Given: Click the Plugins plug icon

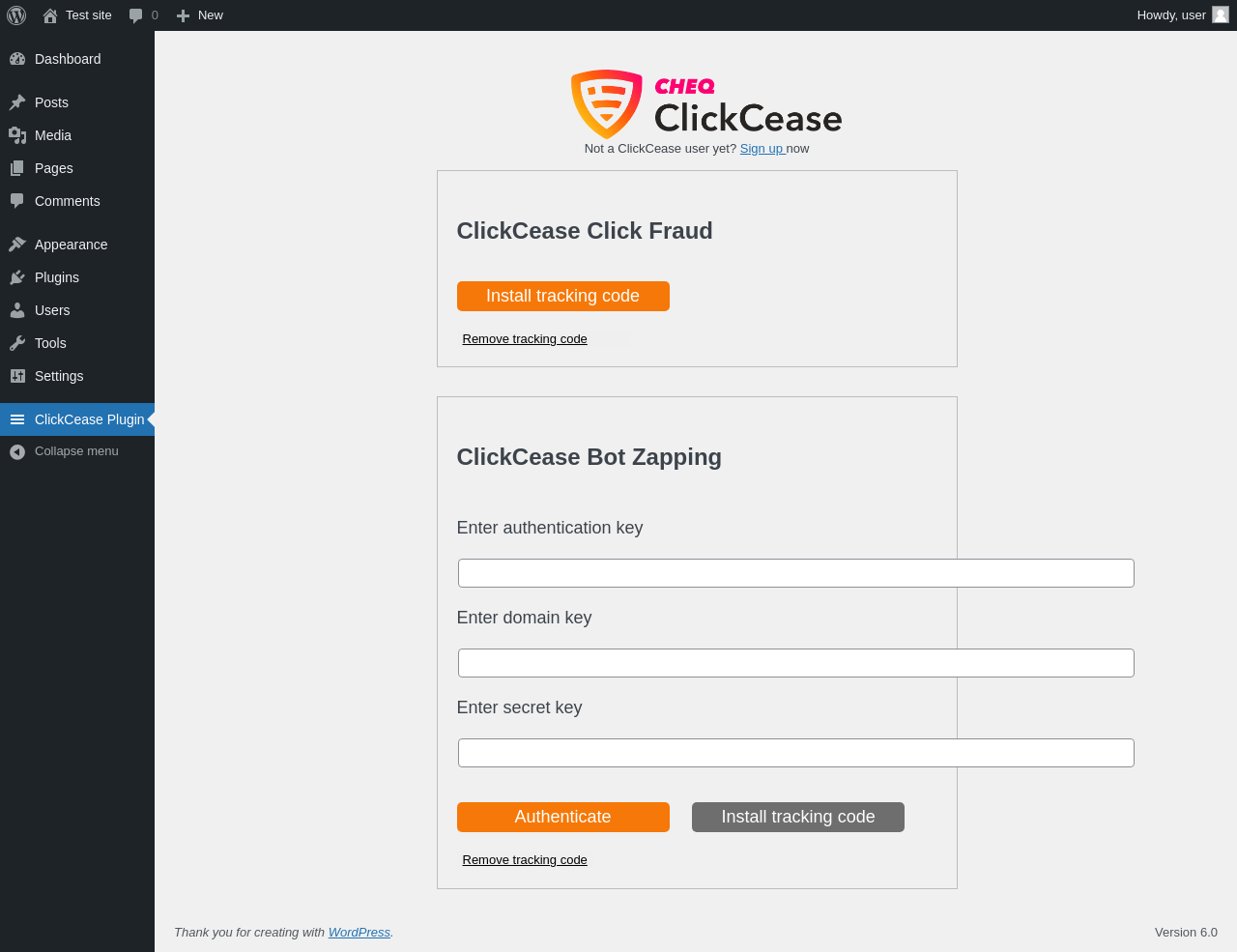Looking at the screenshot, I should (17, 277).
